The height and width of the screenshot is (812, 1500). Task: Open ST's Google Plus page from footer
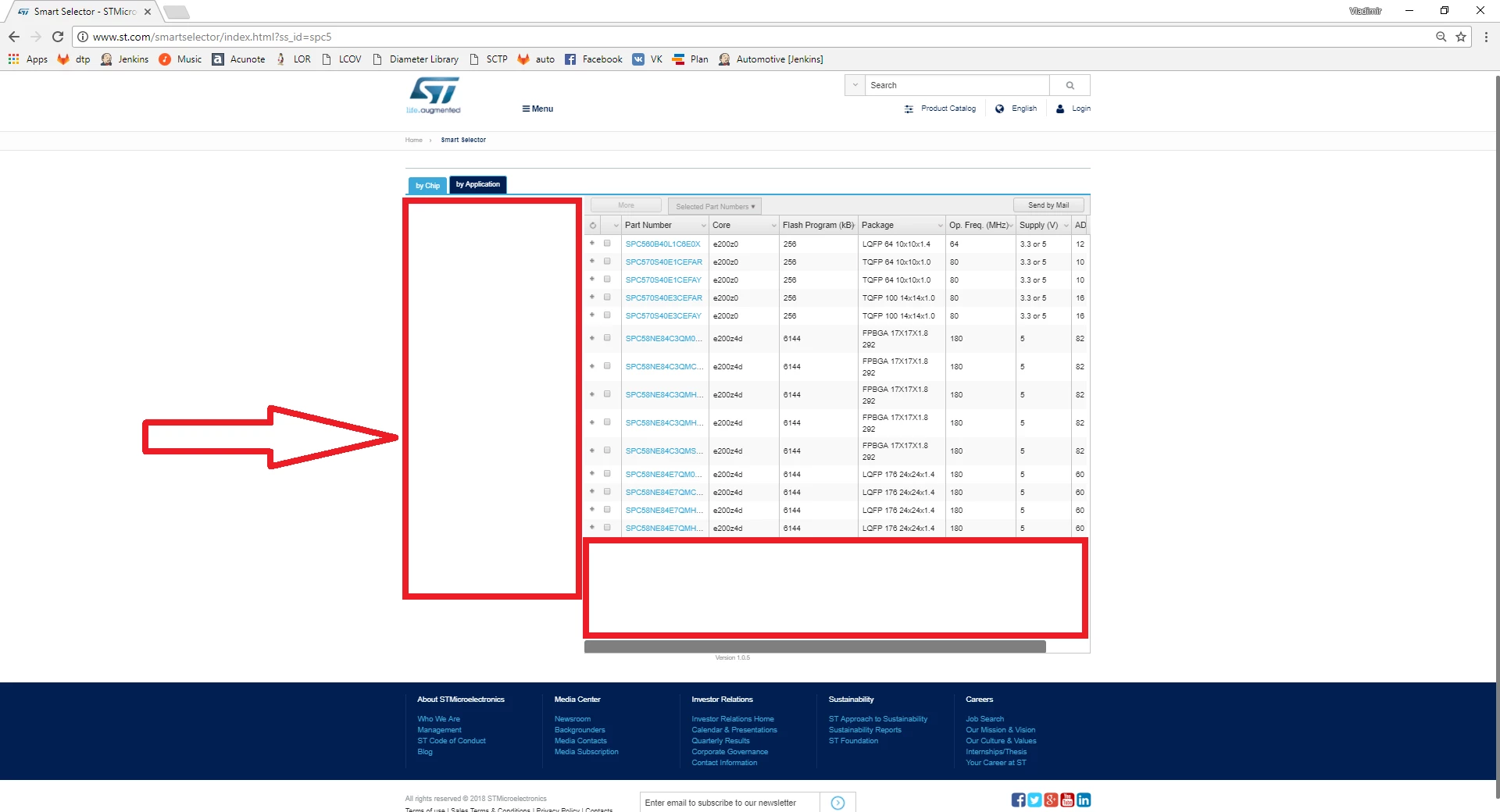[x=1051, y=800]
